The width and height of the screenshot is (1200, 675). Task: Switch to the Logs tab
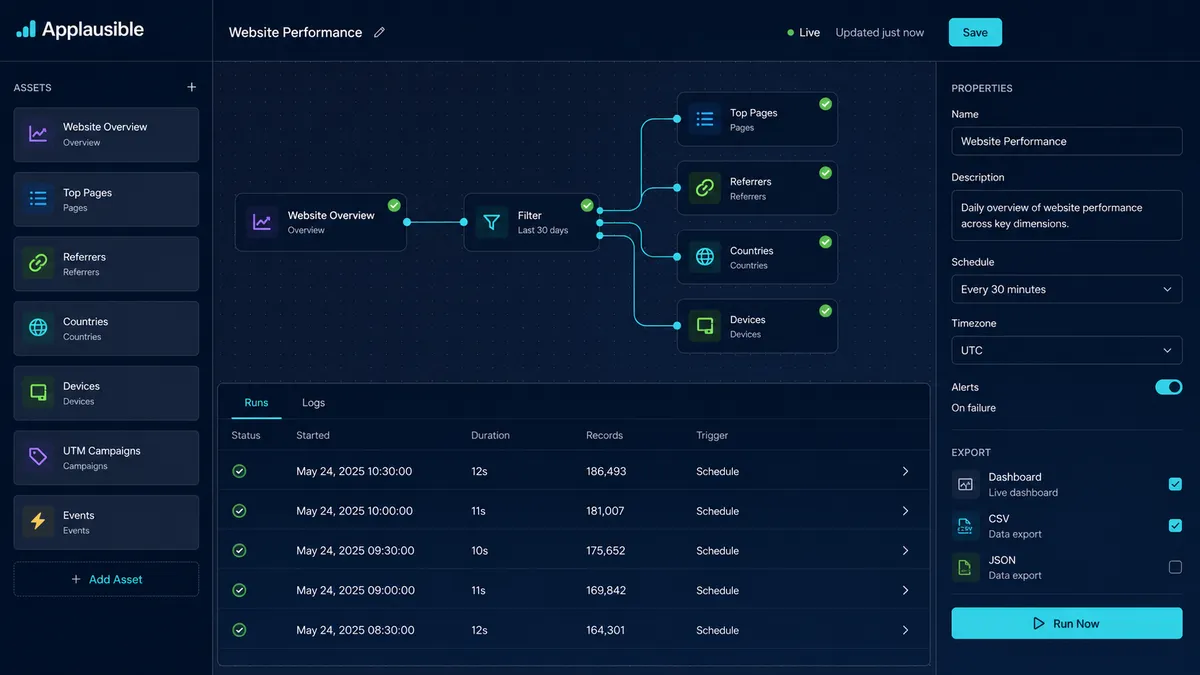click(x=313, y=402)
